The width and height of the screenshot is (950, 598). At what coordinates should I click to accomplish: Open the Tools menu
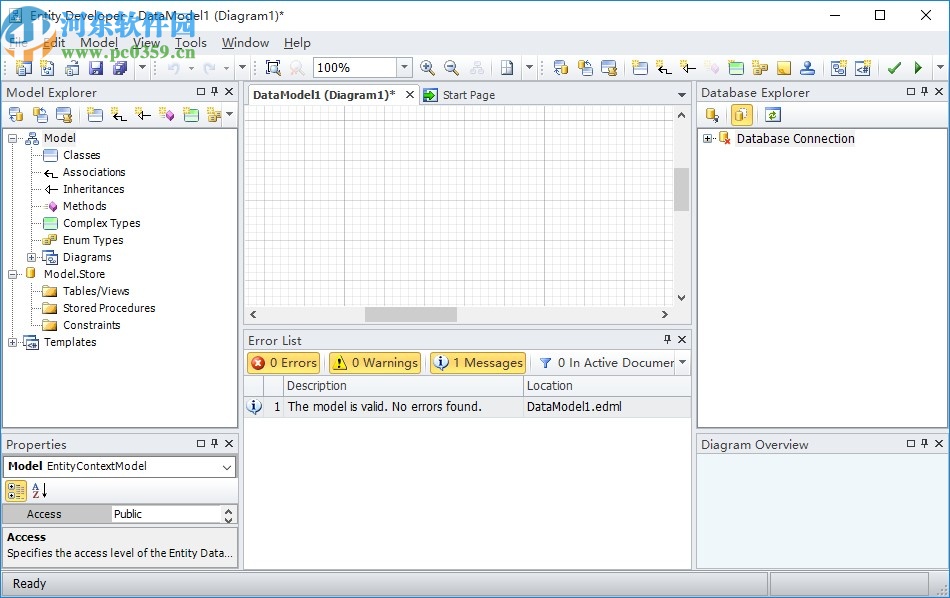(191, 42)
